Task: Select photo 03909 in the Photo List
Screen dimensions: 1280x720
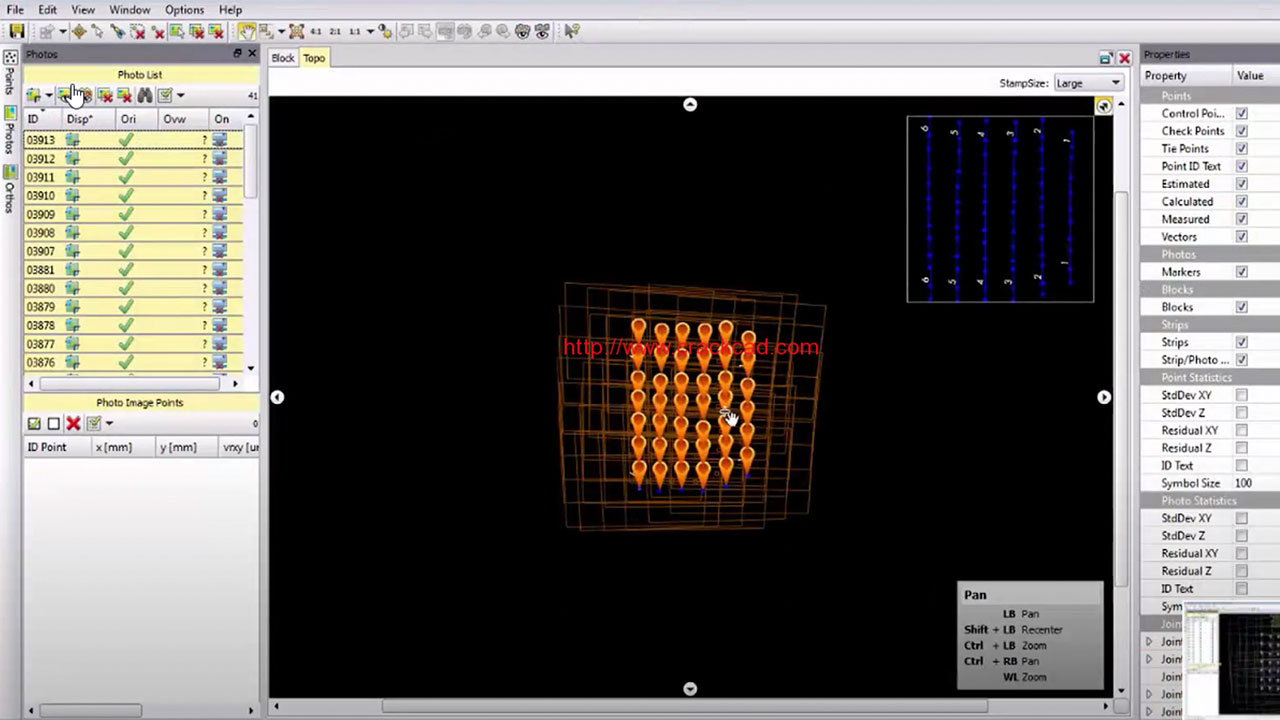Action: tap(41, 215)
